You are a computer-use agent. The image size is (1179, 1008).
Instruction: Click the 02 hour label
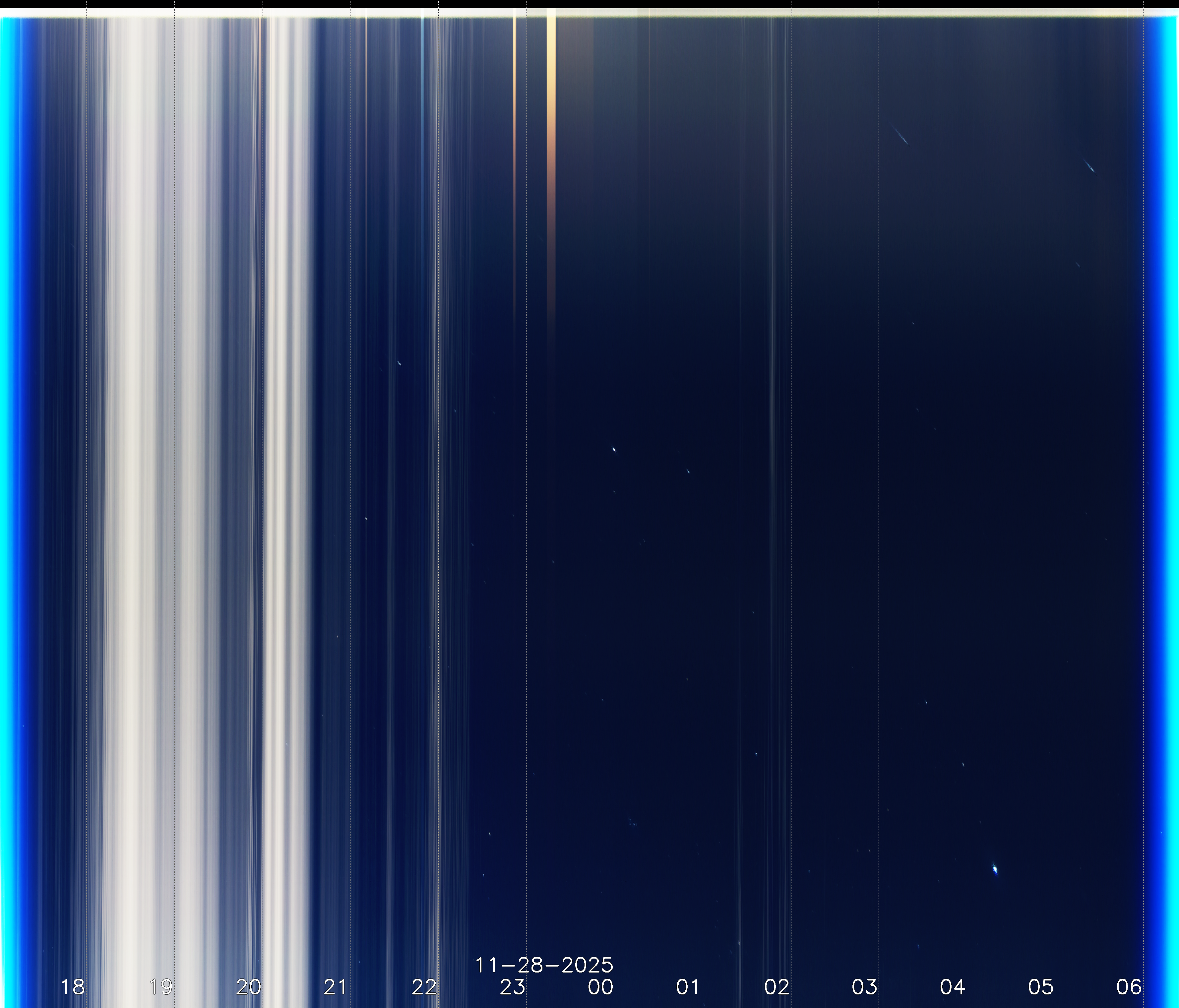(x=777, y=987)
